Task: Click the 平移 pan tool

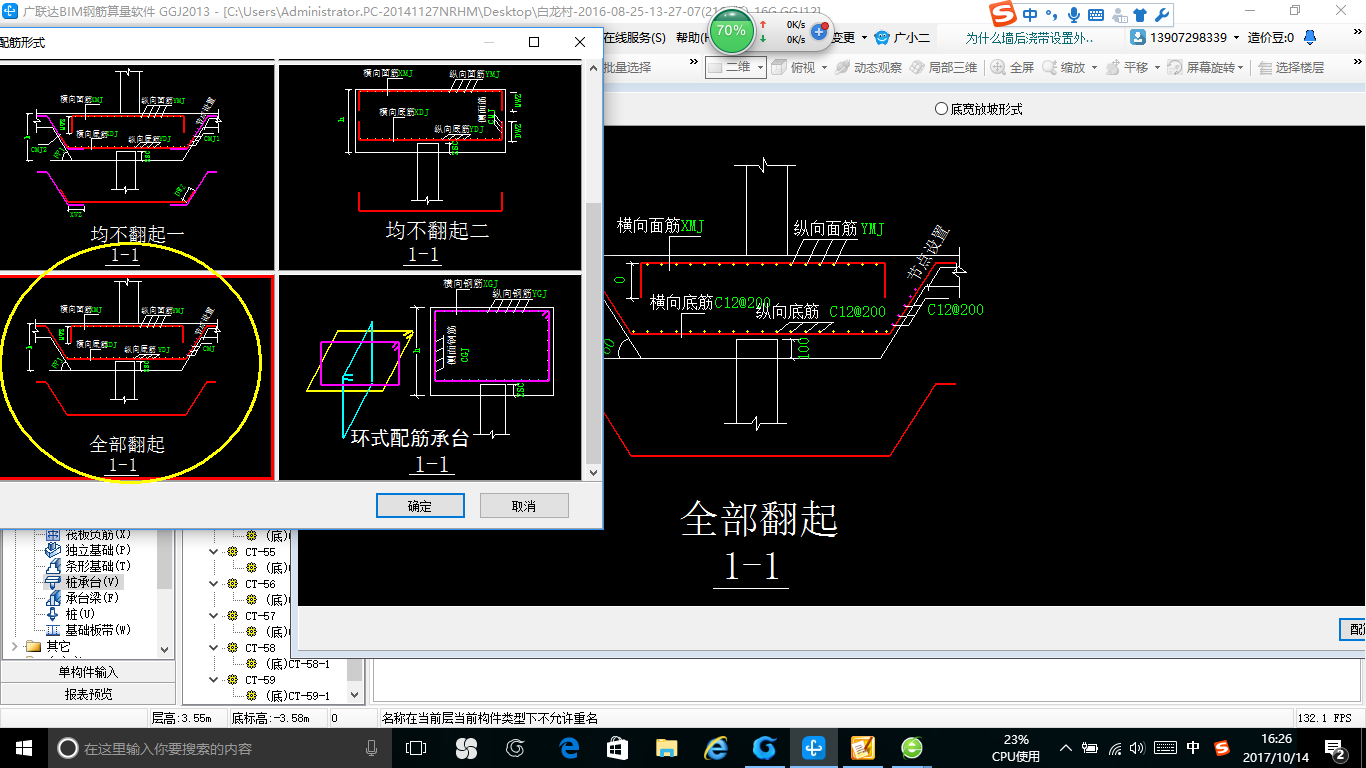Action: [1127, 67]
